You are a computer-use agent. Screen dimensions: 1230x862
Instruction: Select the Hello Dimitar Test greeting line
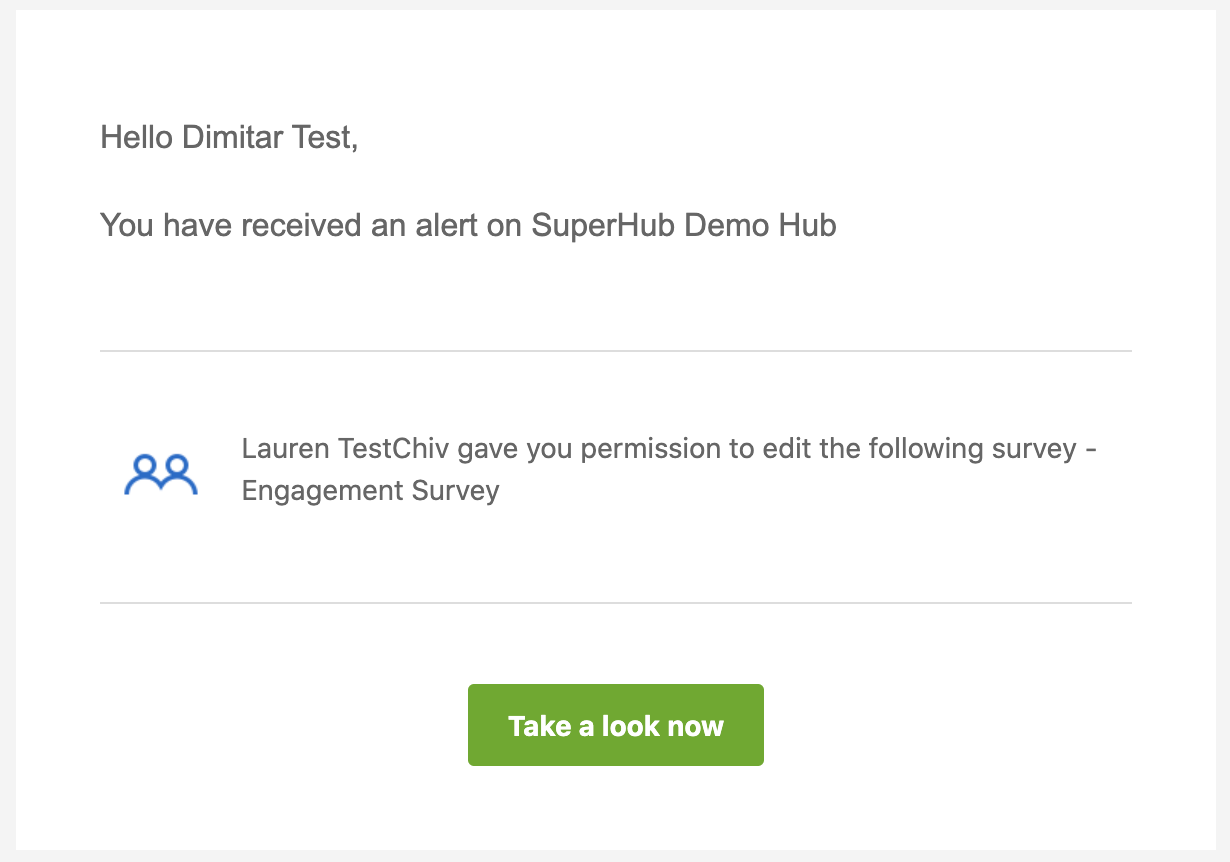(229, 137)
